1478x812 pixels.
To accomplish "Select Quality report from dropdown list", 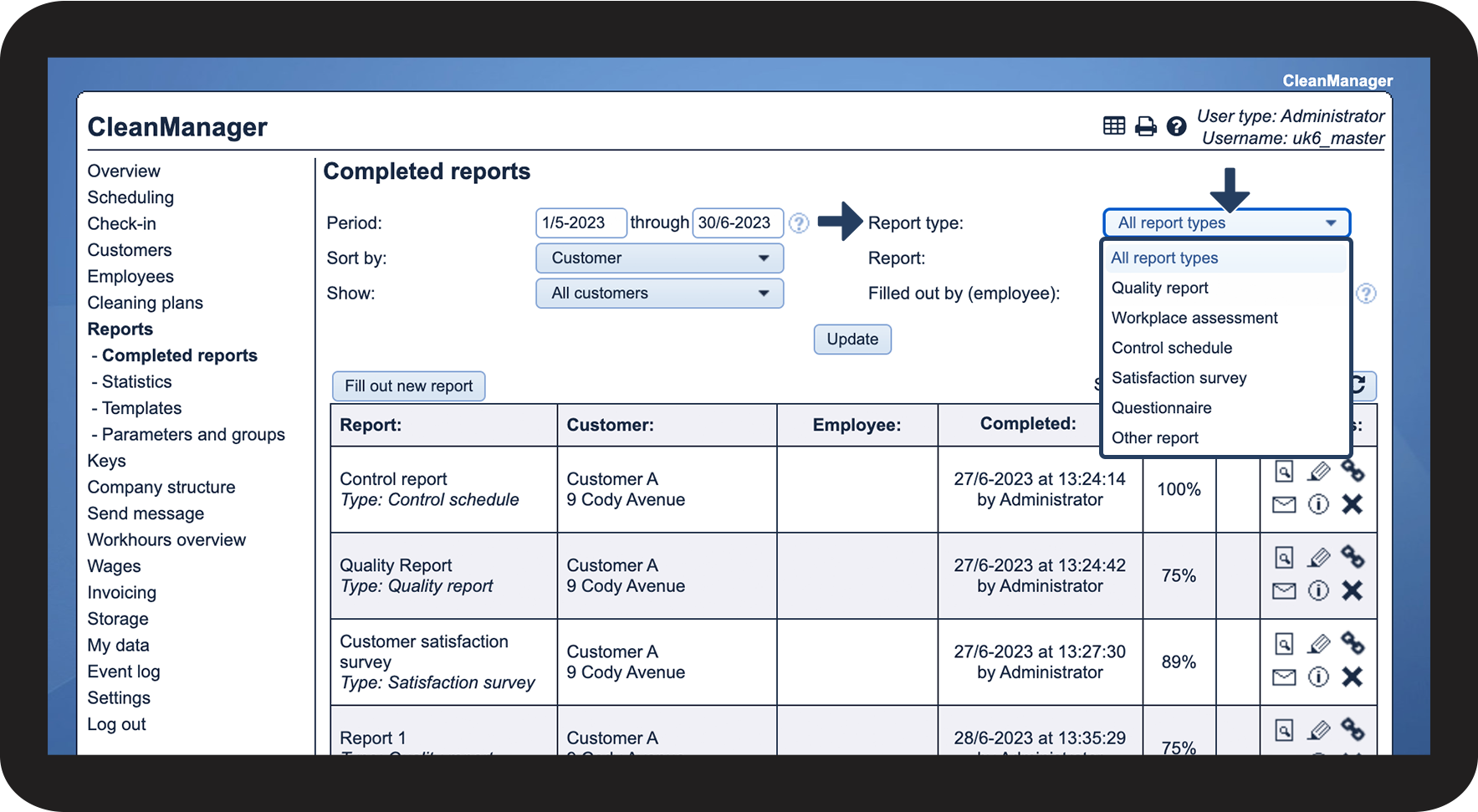I will [x=1159, y=288].
